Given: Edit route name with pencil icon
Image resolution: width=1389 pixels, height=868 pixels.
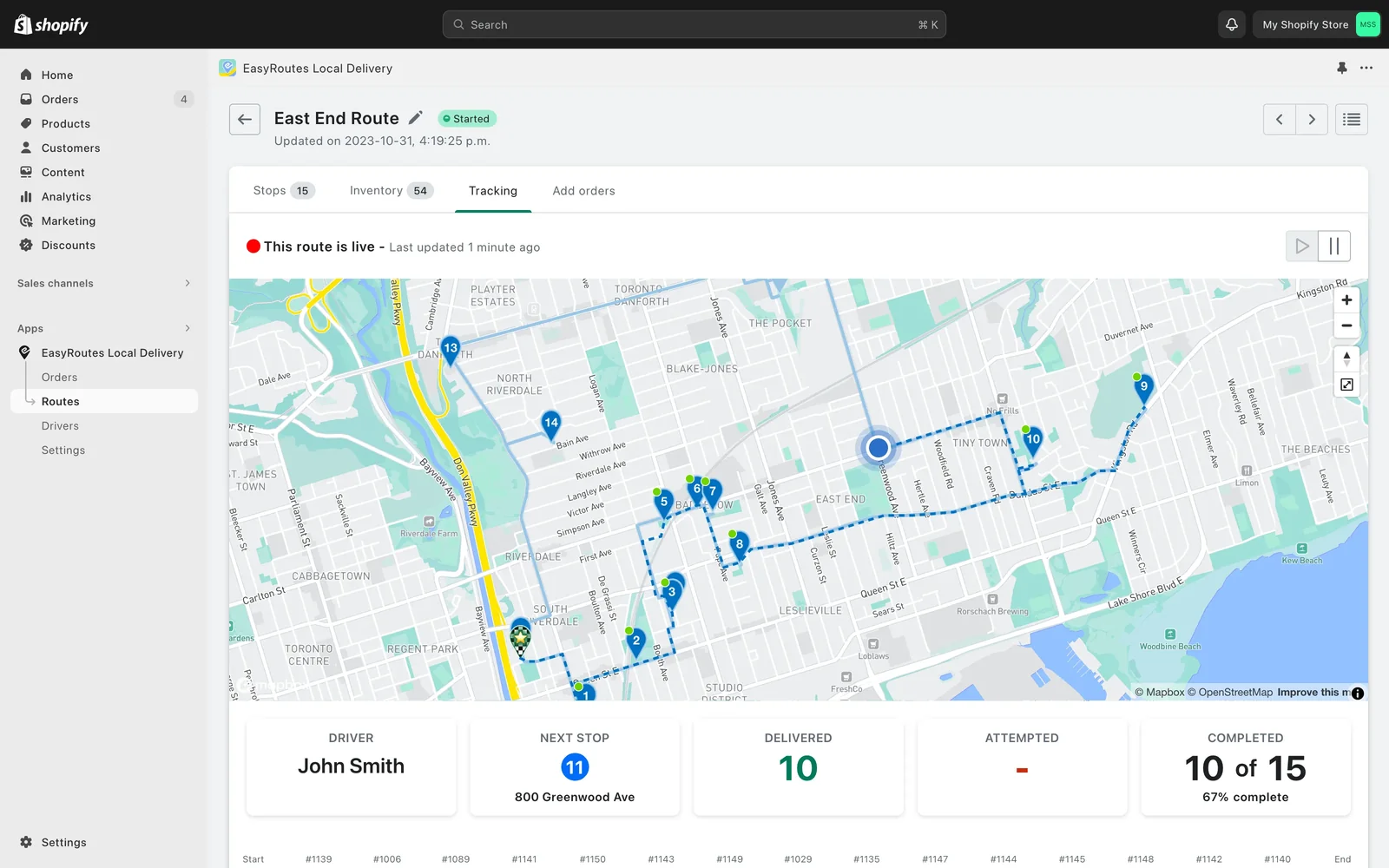Looking at the screenshot, I should 416,118.
